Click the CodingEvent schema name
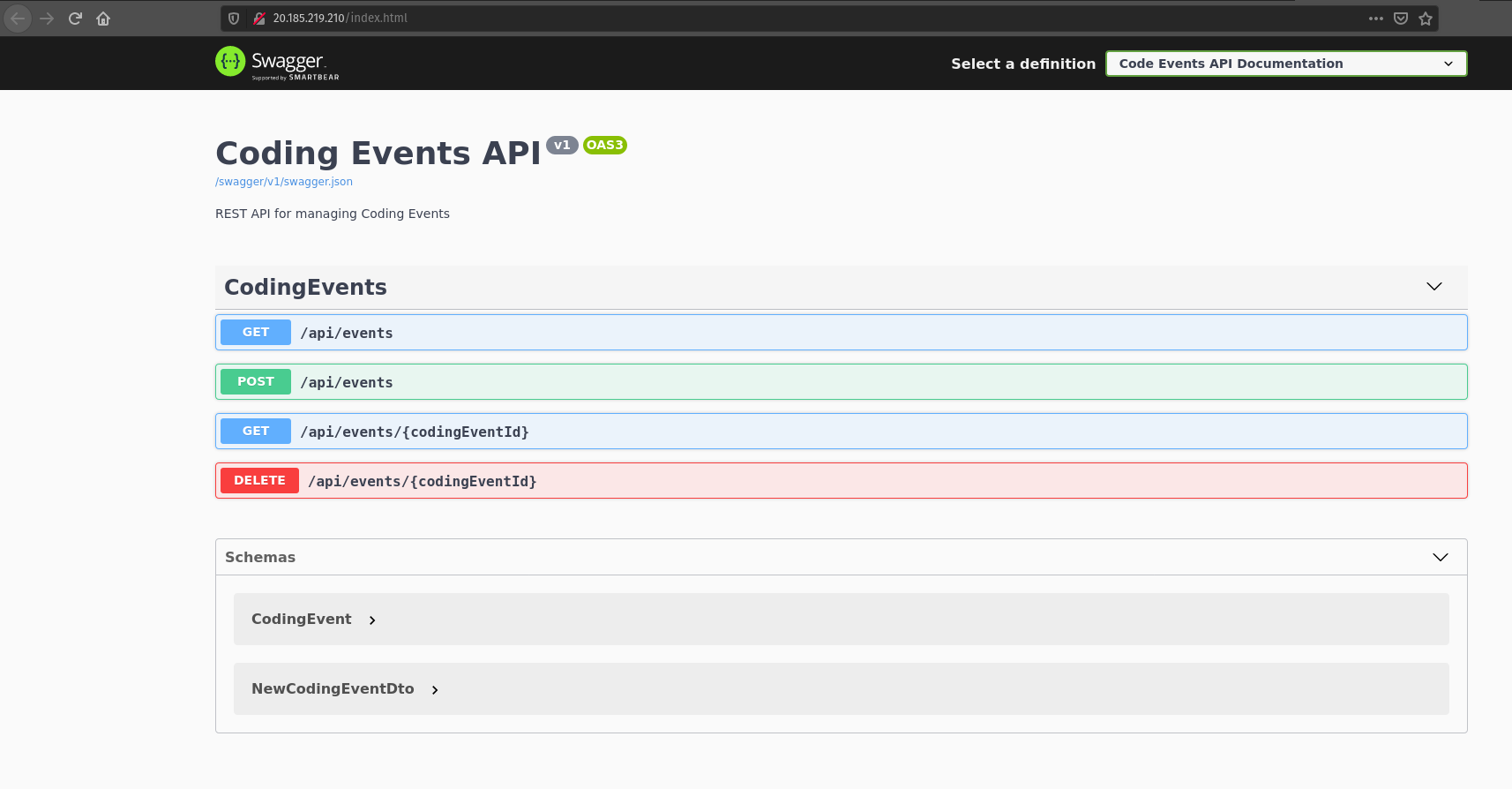 [x=302, y=619]
